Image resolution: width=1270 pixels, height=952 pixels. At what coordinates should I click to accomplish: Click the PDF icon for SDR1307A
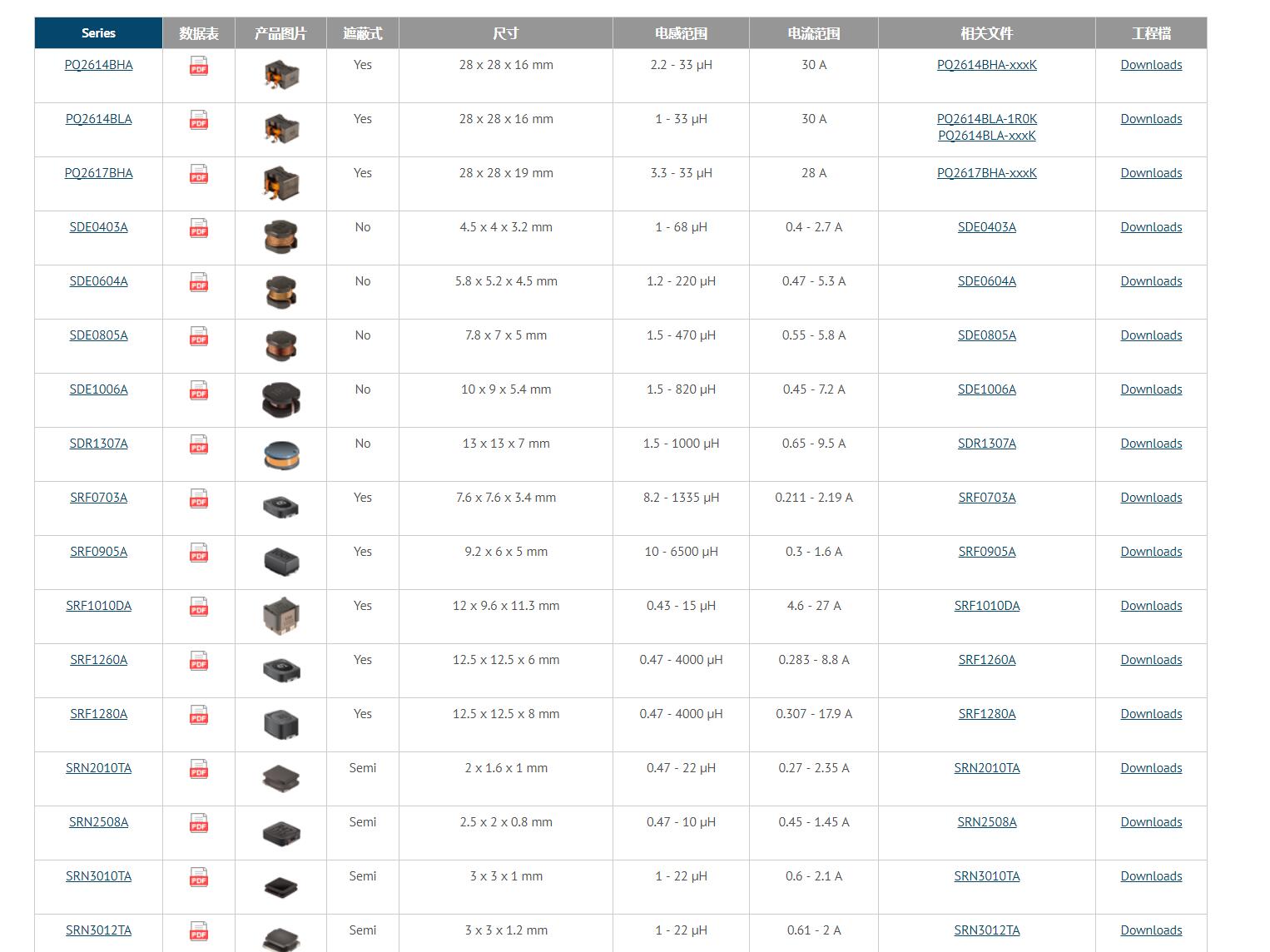point(199,444)
